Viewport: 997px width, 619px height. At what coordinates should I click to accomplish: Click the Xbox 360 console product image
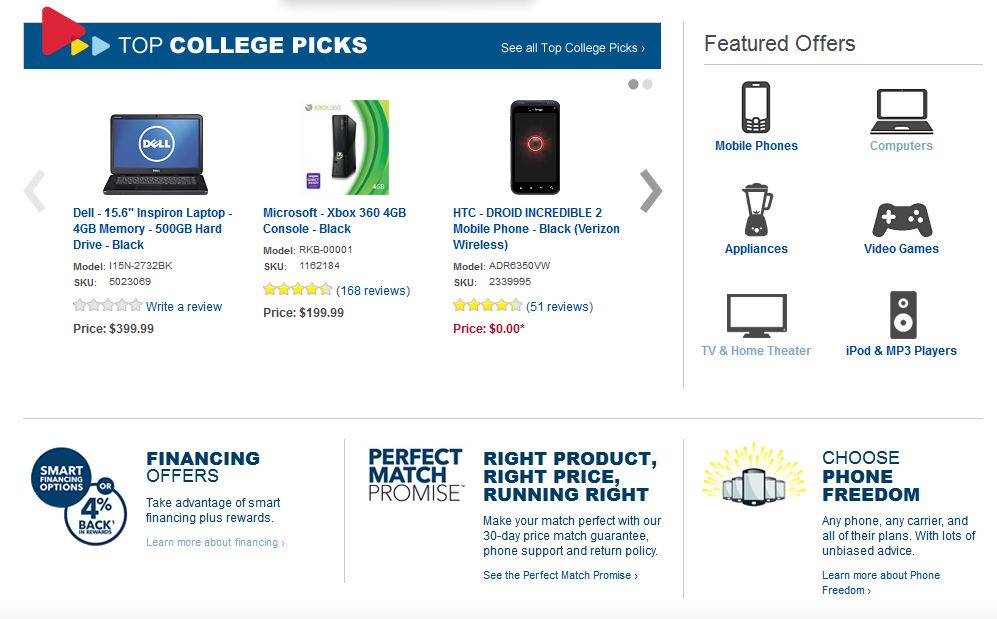tap(345, 147)
